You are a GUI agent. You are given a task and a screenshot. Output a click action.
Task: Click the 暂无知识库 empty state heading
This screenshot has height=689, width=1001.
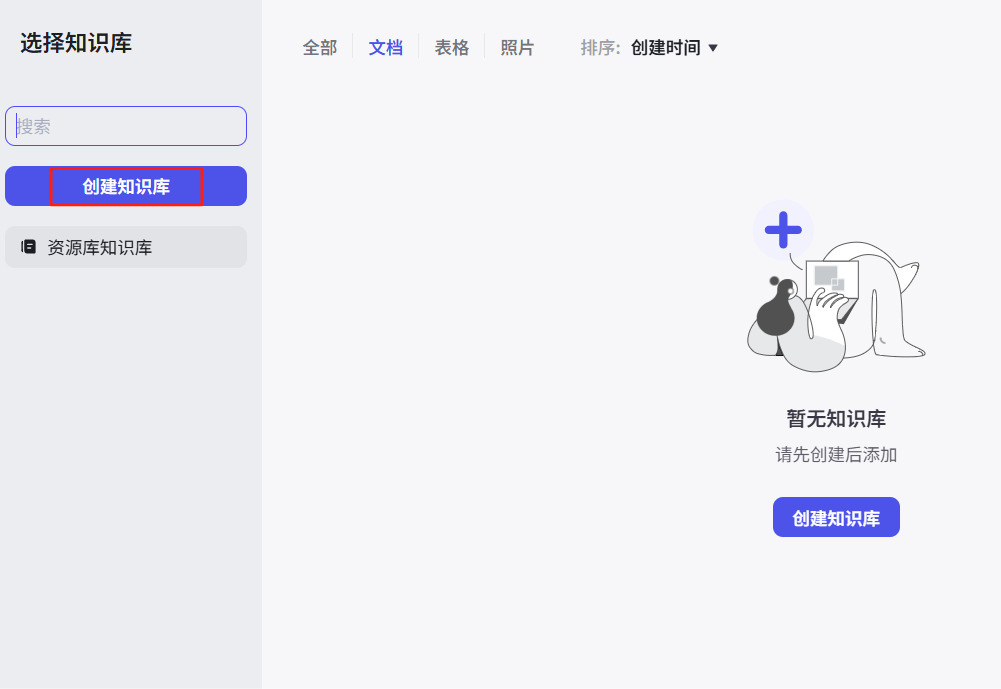pyautogui.click(x=836, y=419)
